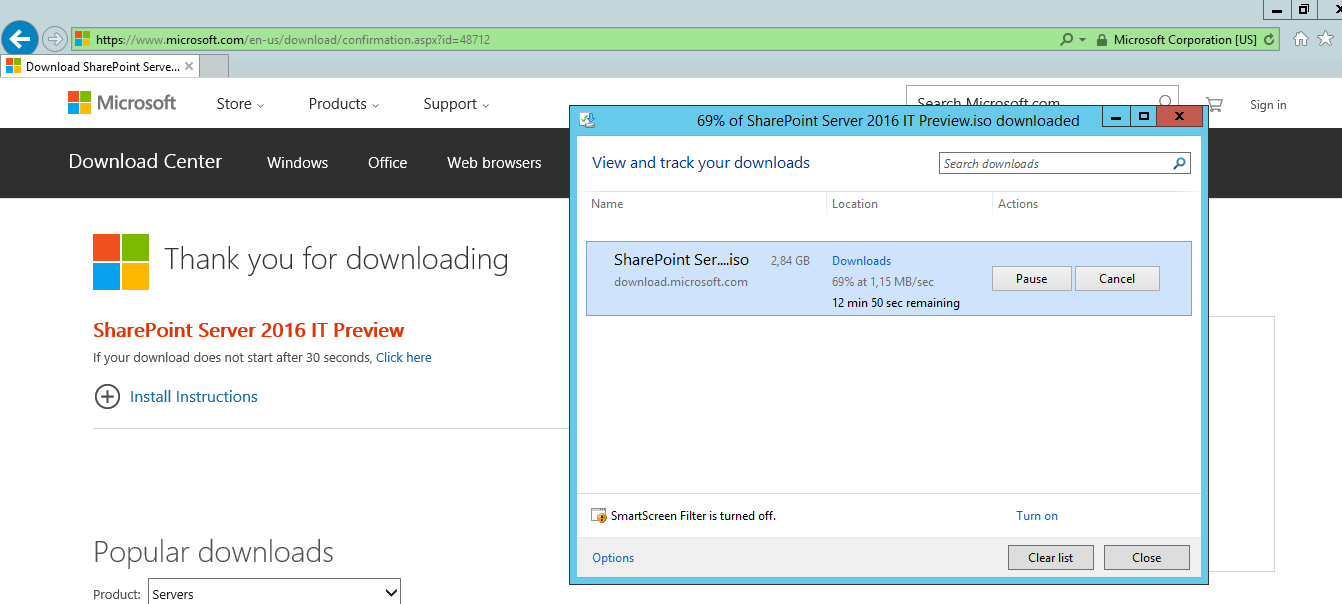Viewport: 1342px width, 604px height.
Task: Click the '2,84 GB' file size text
Action: pyautogui.click(x=790, y=261)
